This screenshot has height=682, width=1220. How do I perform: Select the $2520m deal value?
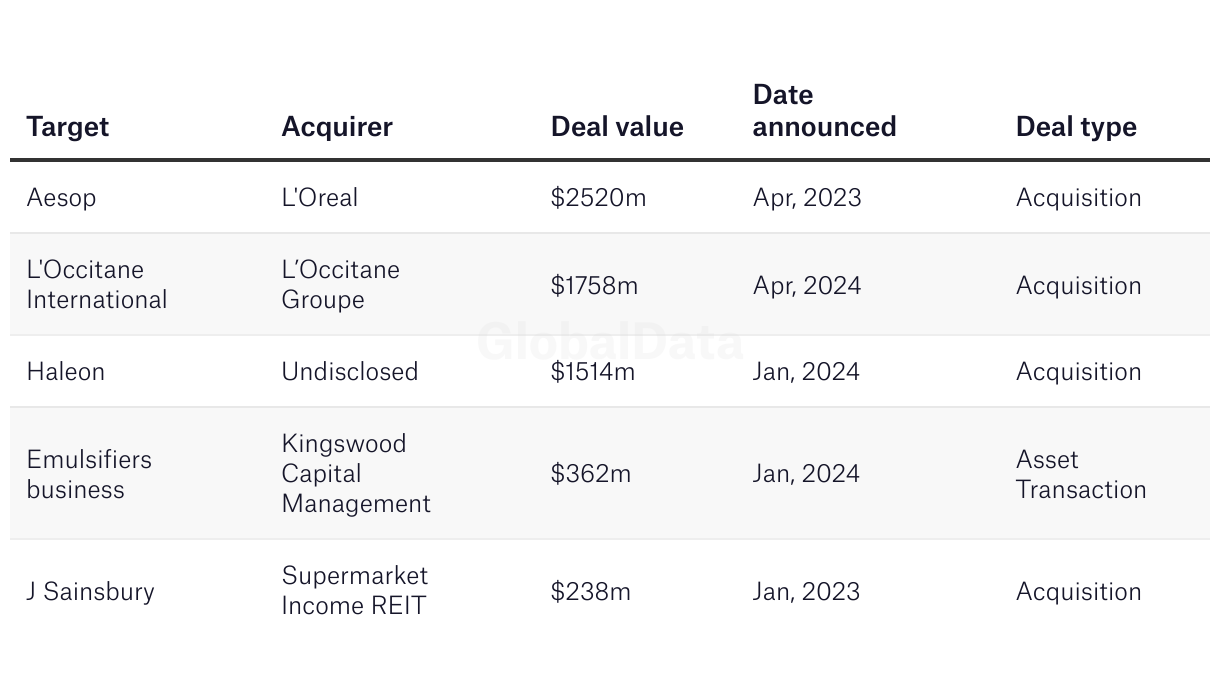point(598,198)
